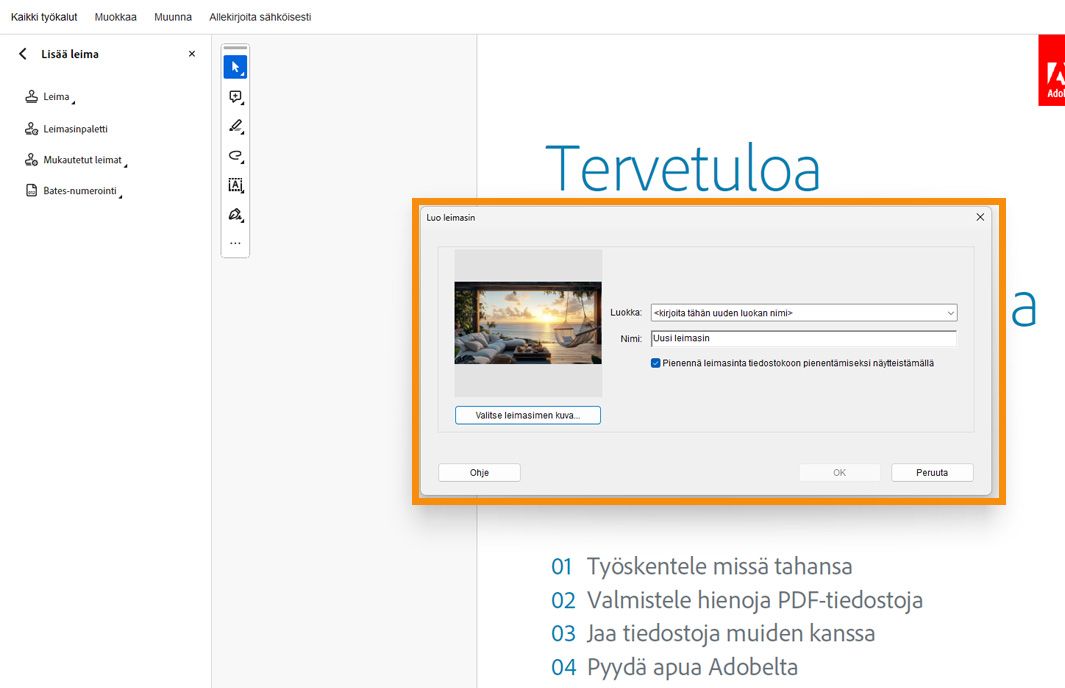
Task: Select the pencil drawing tool
Action: coord(234,126)
